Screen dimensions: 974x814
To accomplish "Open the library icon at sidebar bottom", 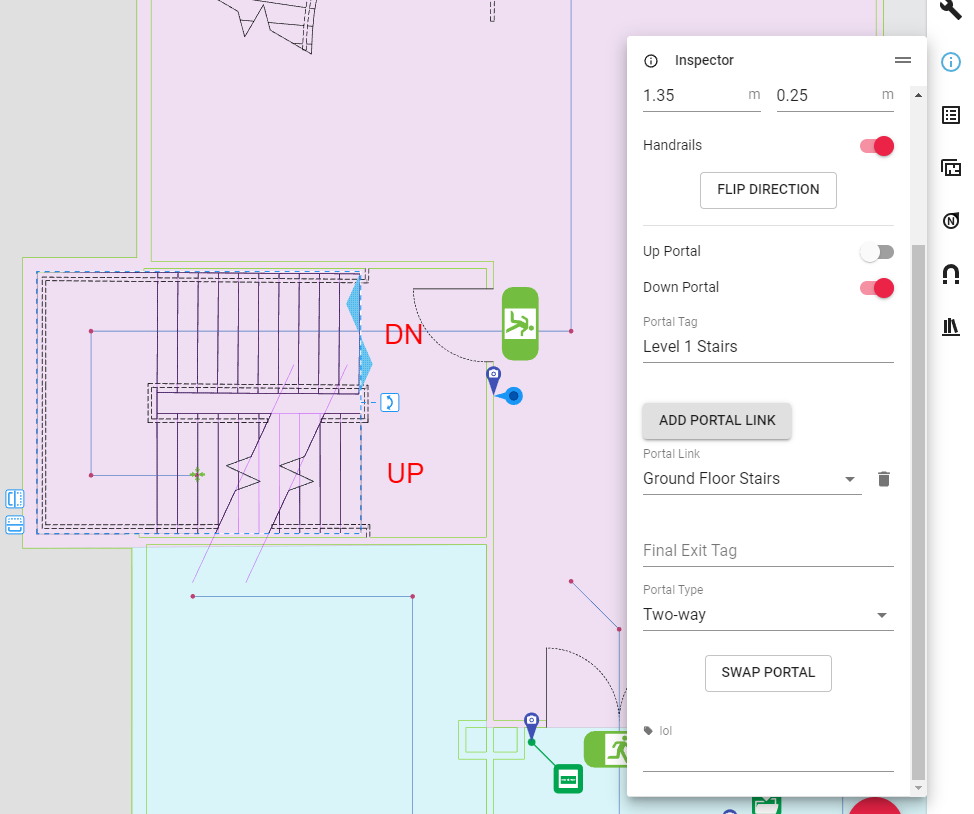I will tap(949, 326).
